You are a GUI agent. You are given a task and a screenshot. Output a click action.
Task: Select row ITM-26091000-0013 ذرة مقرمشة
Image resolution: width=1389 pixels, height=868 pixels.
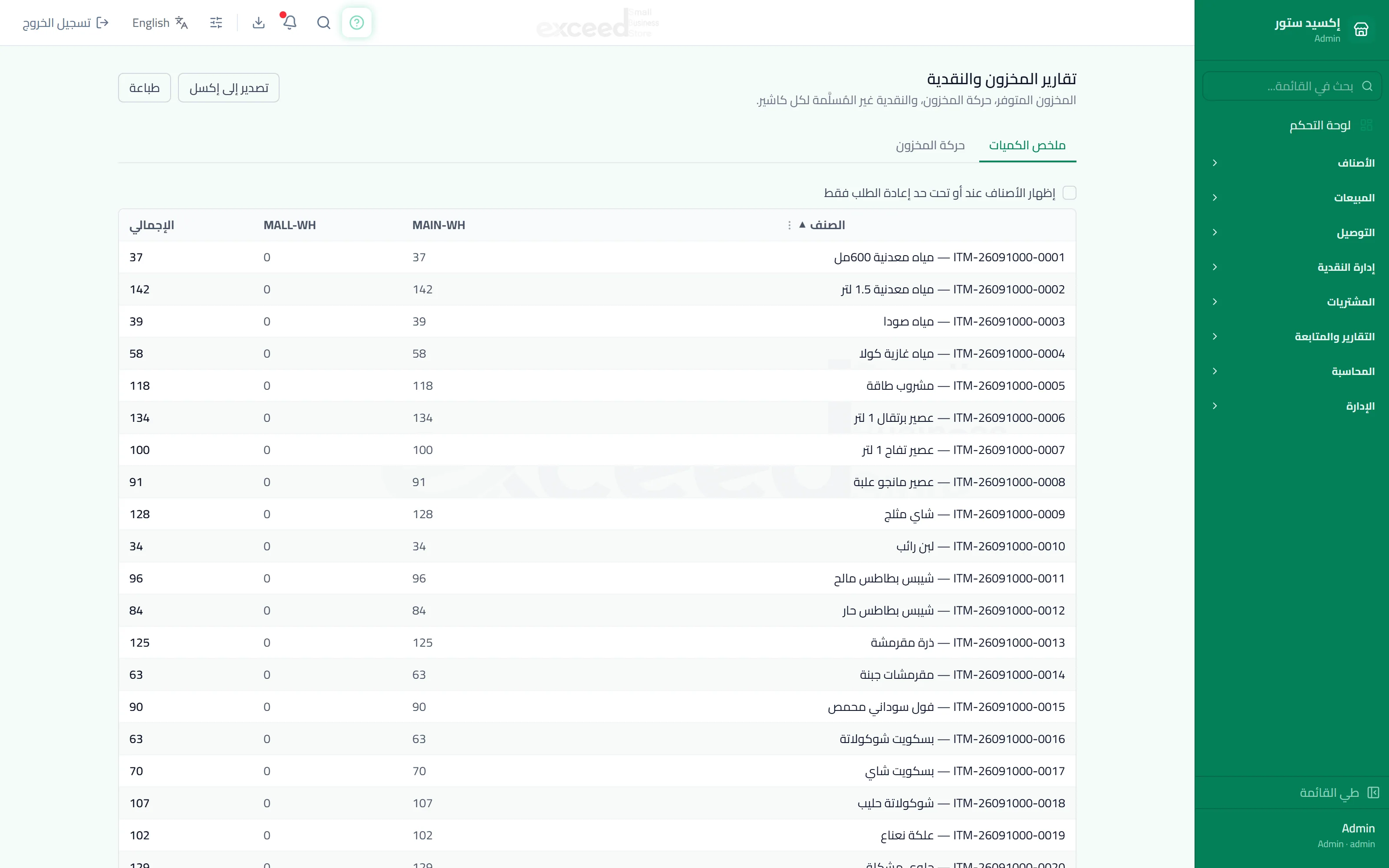point(597,643)
